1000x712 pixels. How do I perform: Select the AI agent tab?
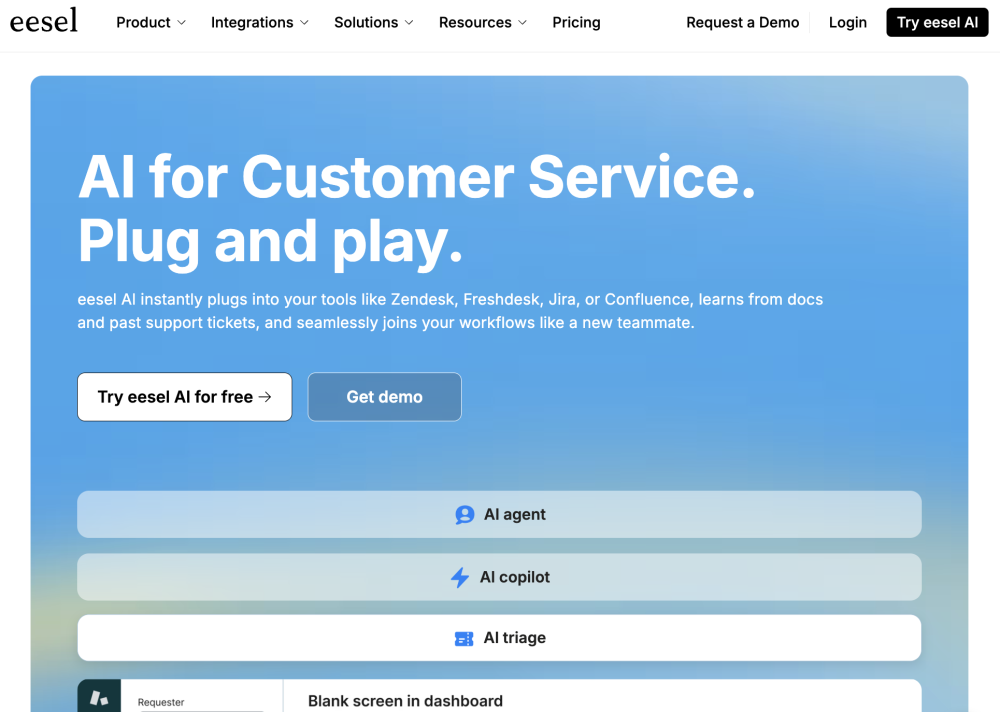pyautogui.click(x=499, y=514)
